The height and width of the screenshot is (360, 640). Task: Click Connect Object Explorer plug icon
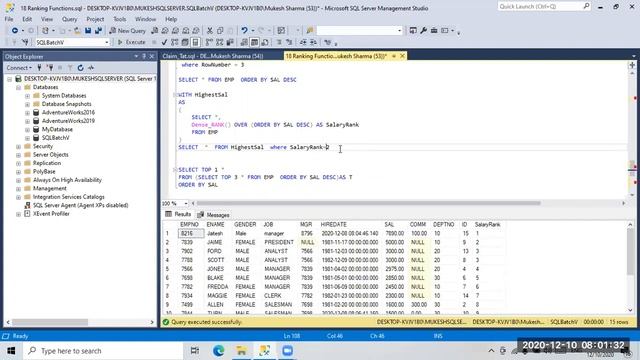(39, 68)
